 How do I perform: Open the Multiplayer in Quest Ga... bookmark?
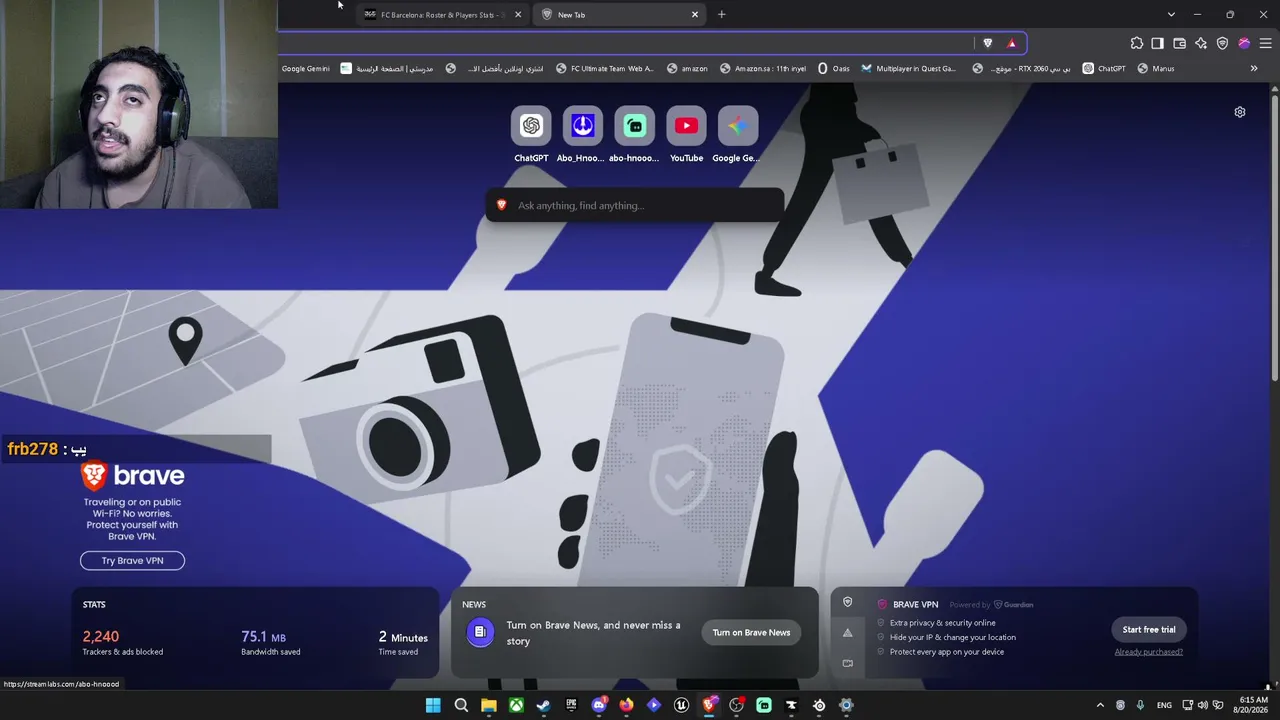coord(909,69)
